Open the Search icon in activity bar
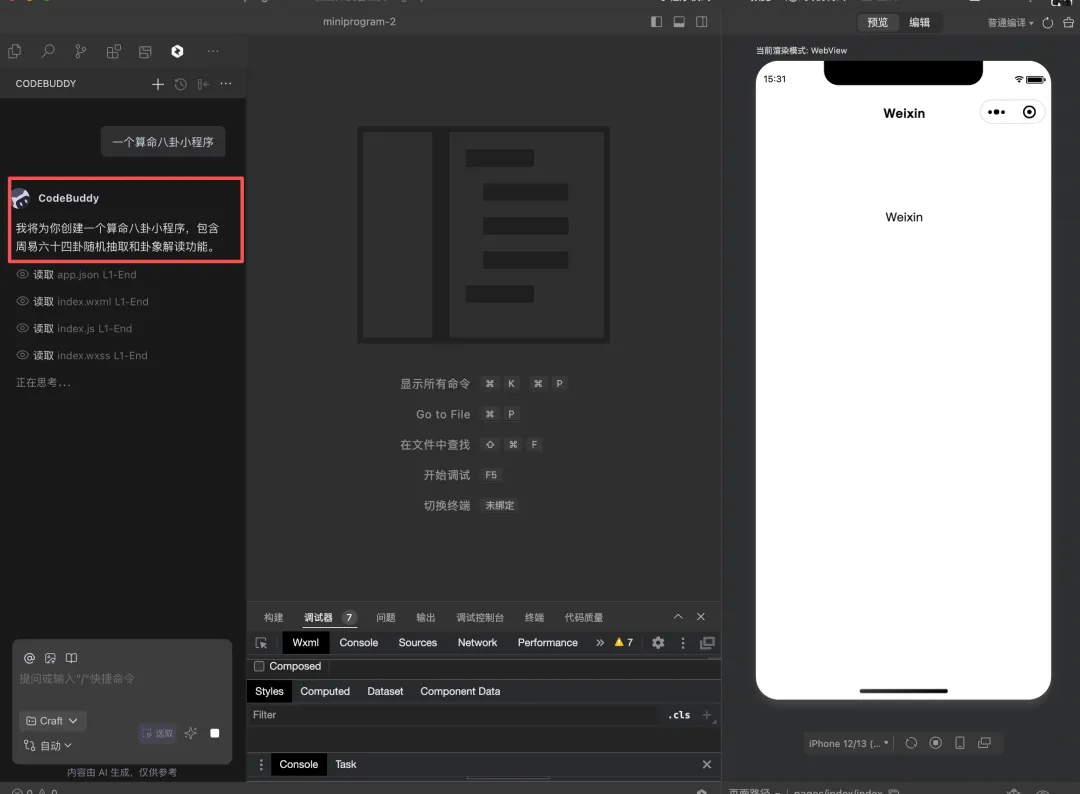 pyautogui.click(x=48, y=52)
